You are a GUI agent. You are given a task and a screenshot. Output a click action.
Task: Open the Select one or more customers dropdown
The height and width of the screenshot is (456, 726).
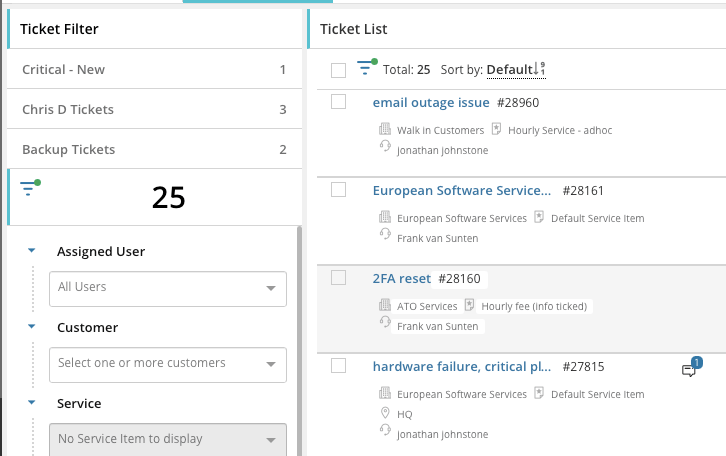pos(168,363)
